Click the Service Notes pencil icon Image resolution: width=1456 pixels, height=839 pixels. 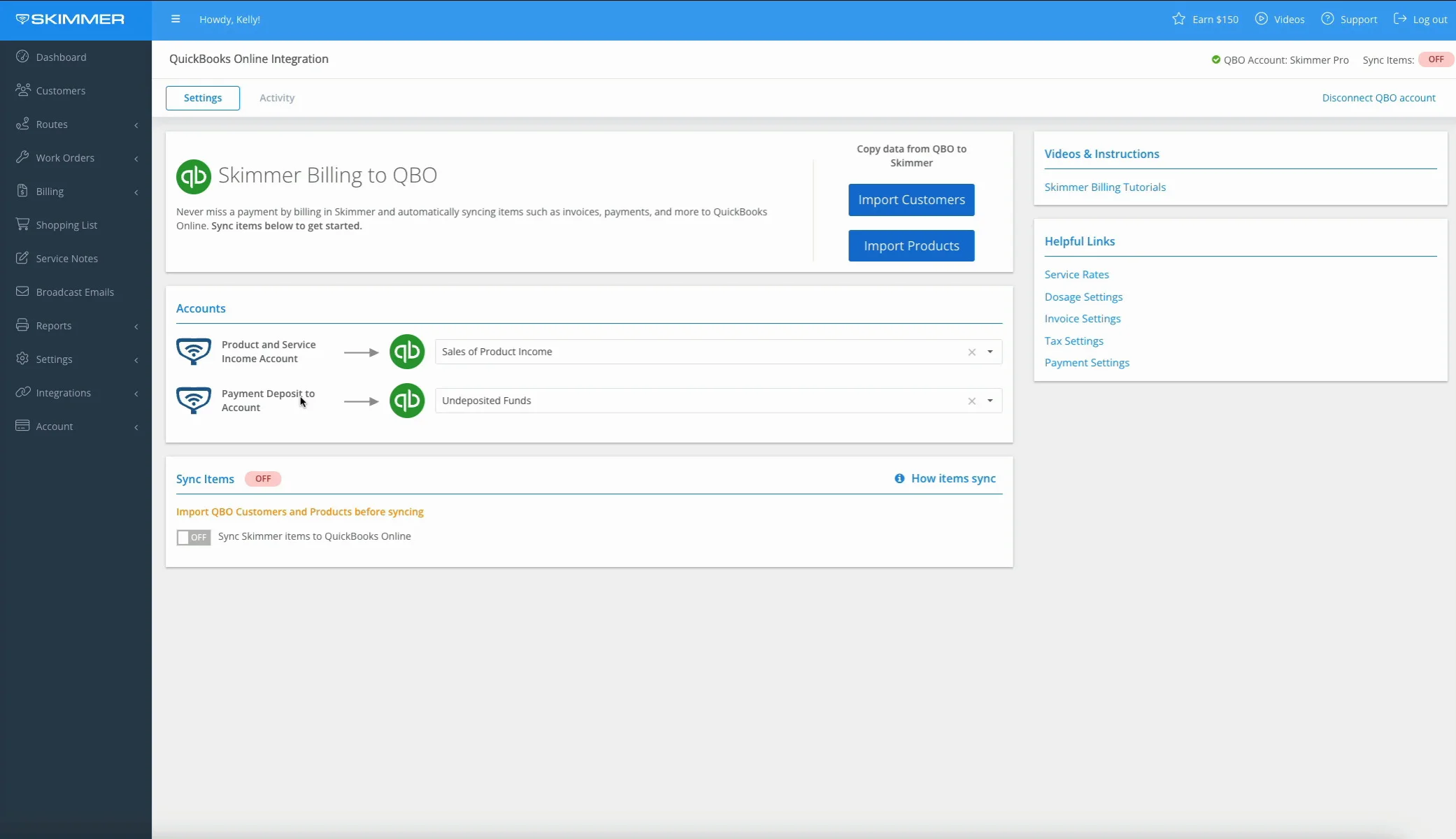(22, 258)
